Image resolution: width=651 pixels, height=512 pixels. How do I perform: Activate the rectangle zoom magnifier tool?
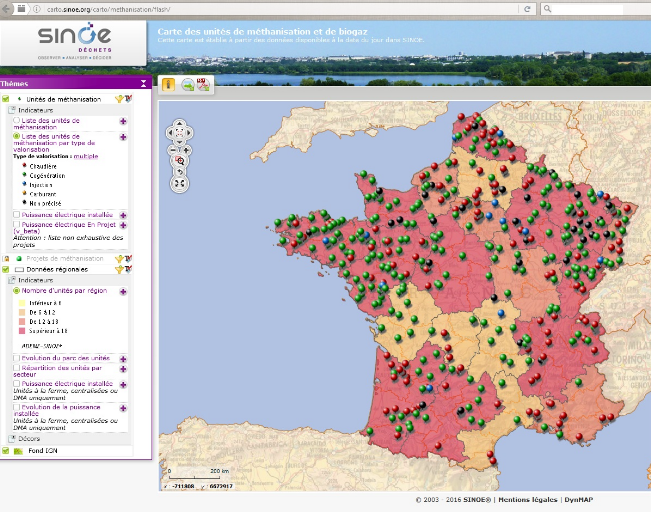(180, 160)
